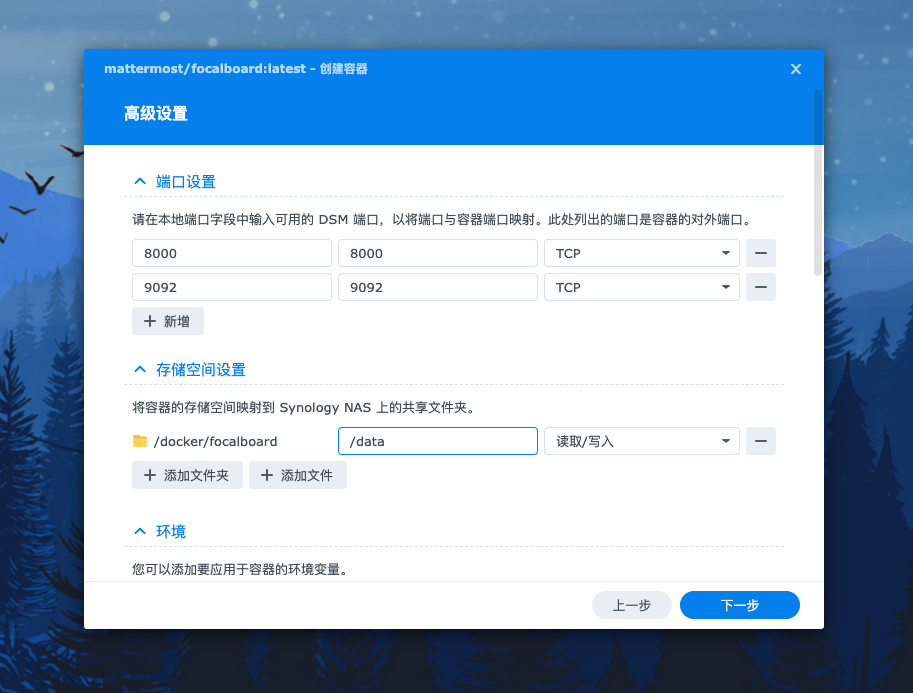
Task: Edit the /data mount path field
Action: (x=438, y=441)
